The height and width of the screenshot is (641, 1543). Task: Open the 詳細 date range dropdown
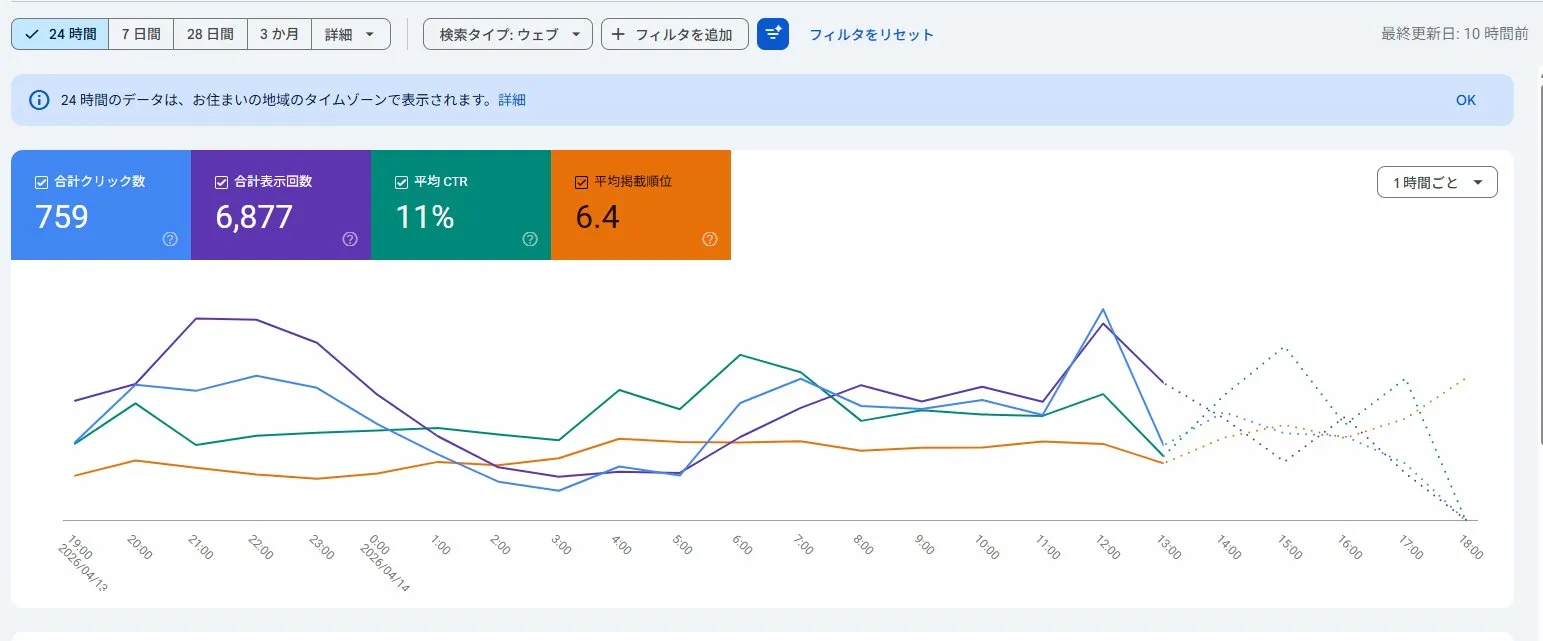(x=350, y=34)
